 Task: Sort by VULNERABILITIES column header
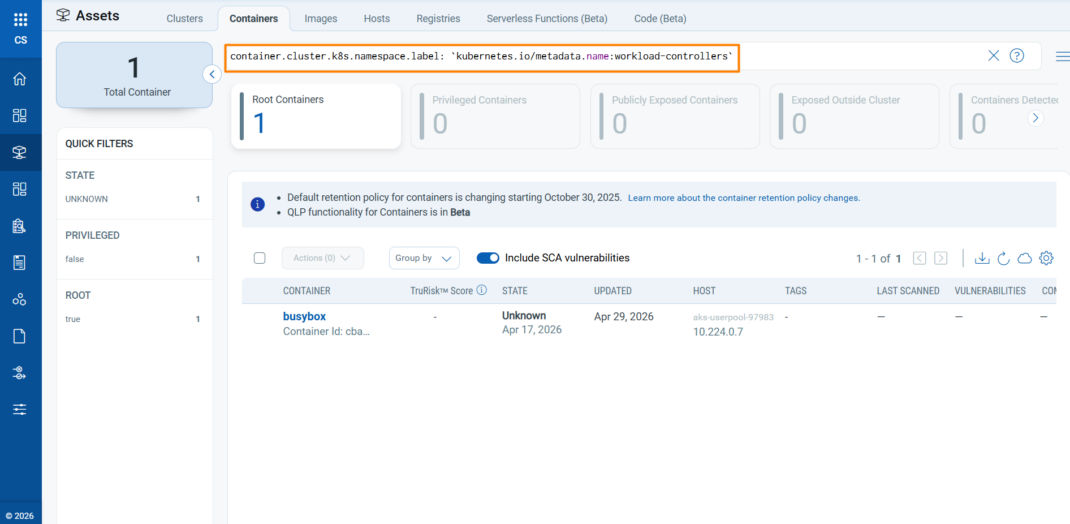pyautogui.click(x=990, y=291)
